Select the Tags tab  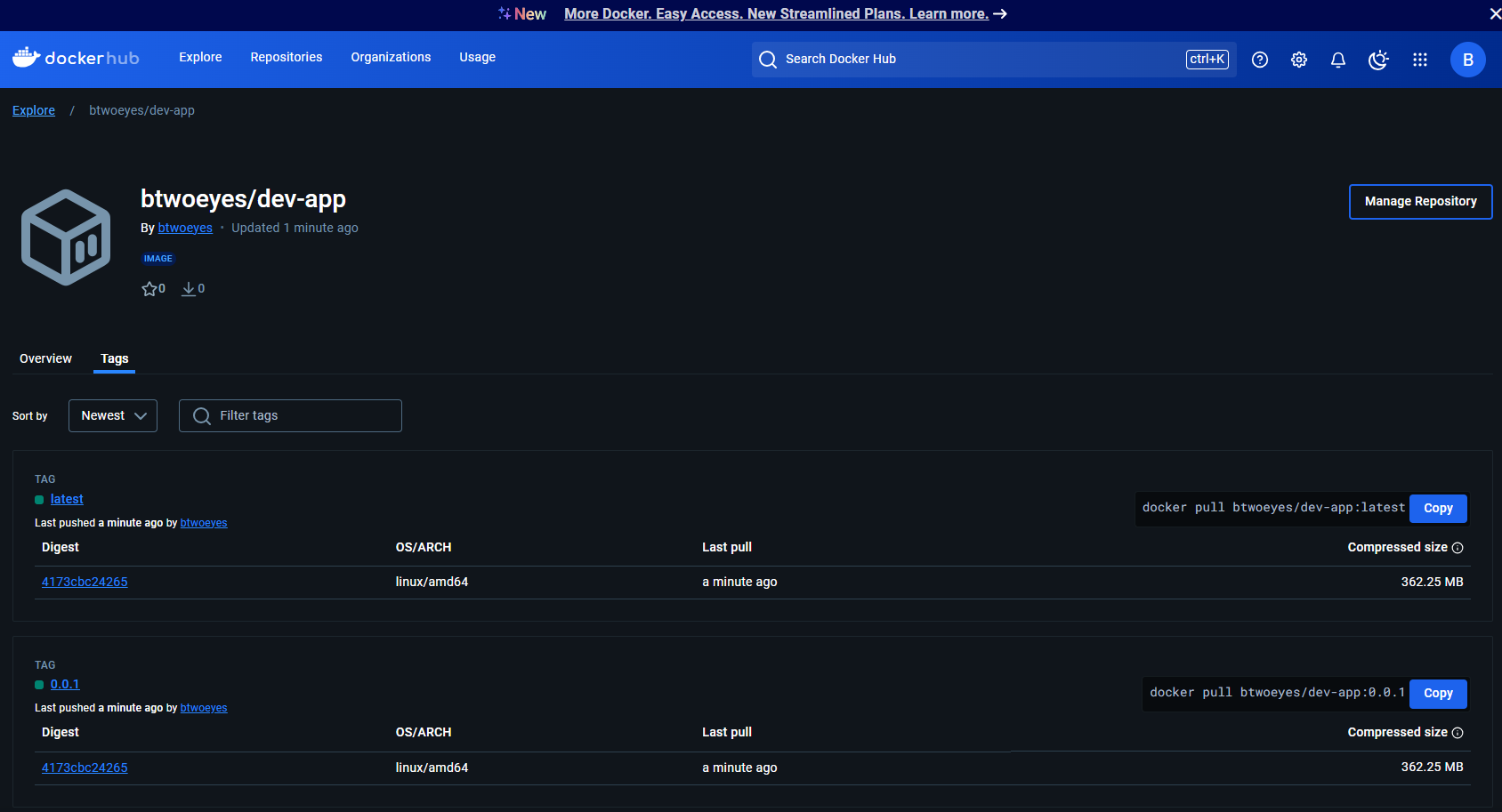(115, 358)
